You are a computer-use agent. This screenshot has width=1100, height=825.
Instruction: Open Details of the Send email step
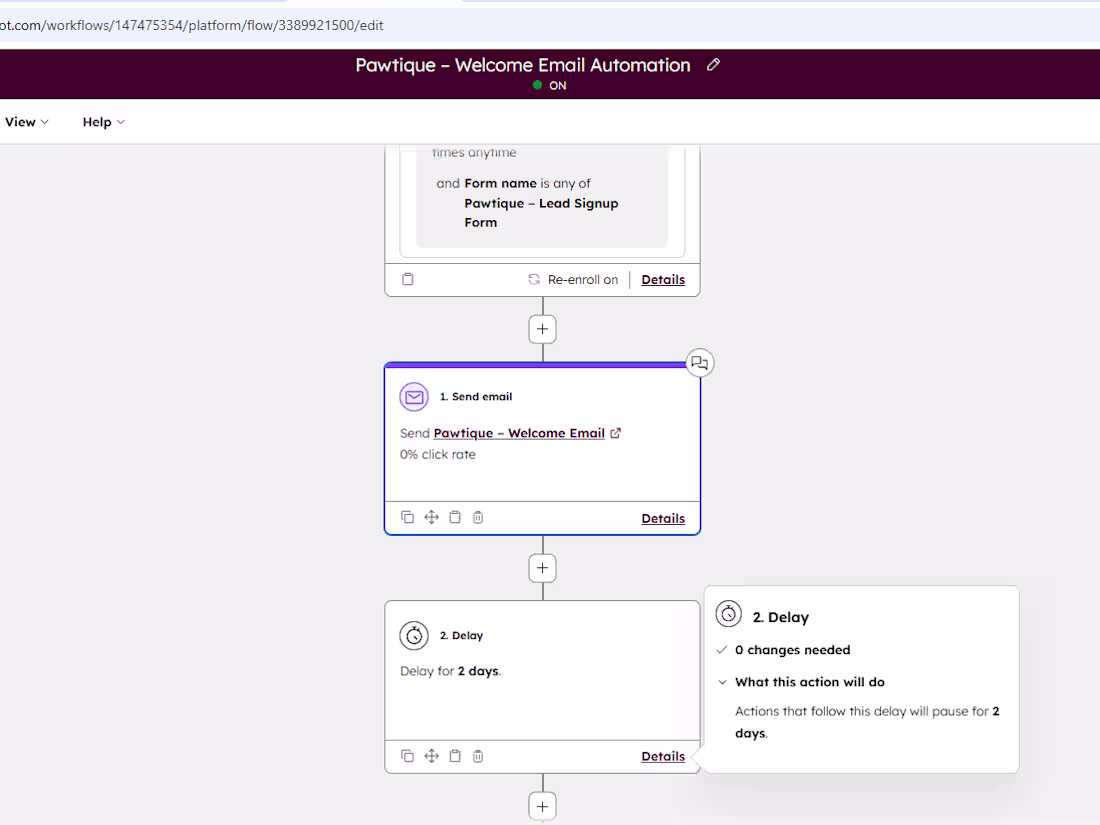pos(663,518)
